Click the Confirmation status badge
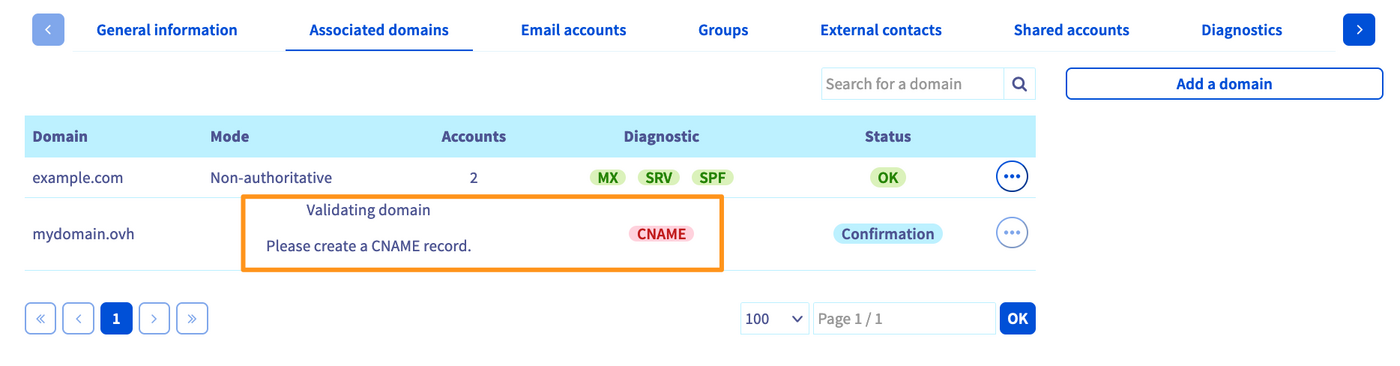Screen dimensions: 1400x366 point(888,234)
